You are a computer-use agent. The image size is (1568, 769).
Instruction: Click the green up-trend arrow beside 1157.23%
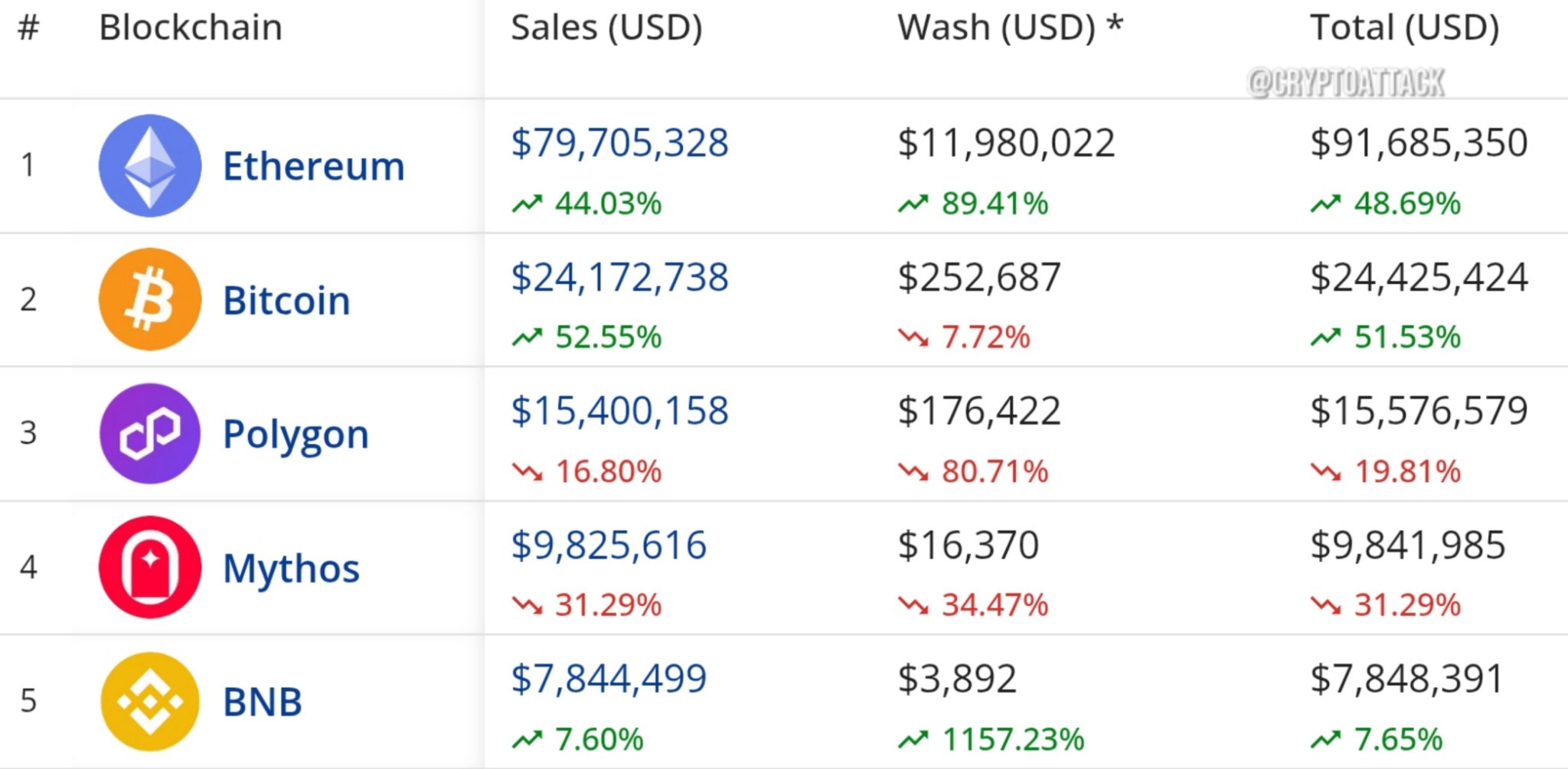click(x=913, y=740)
